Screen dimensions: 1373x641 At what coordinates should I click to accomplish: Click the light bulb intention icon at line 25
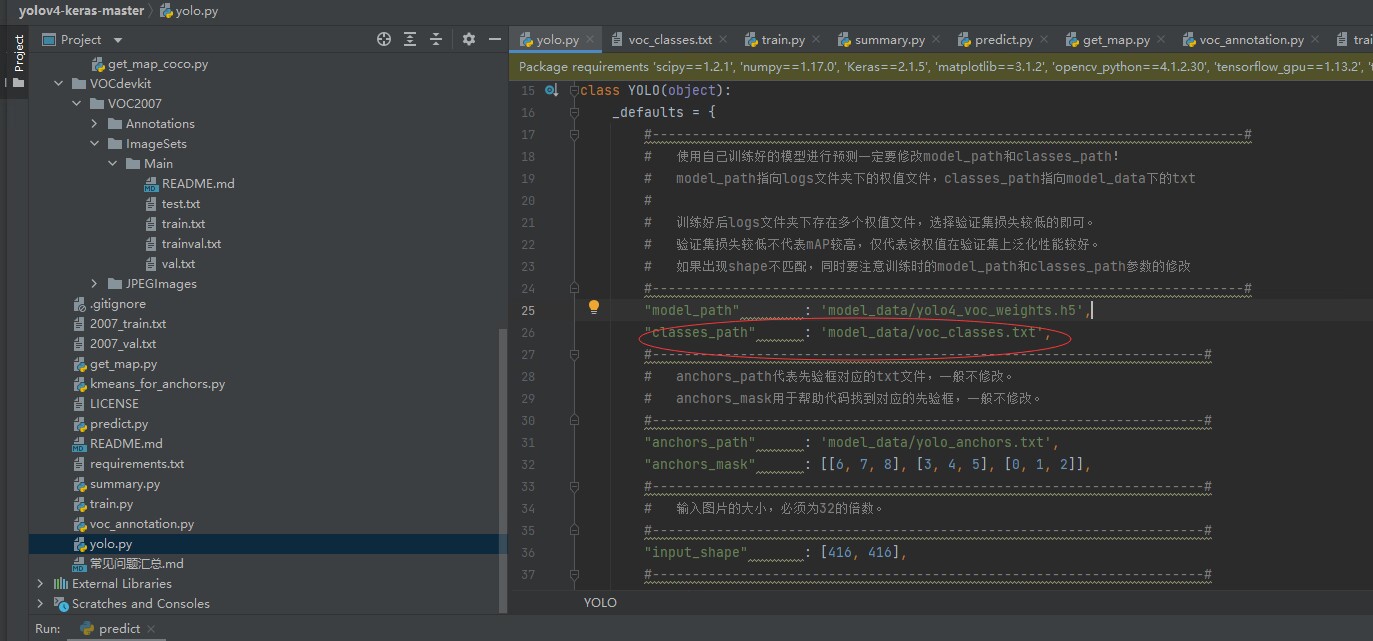coord(593,308)
